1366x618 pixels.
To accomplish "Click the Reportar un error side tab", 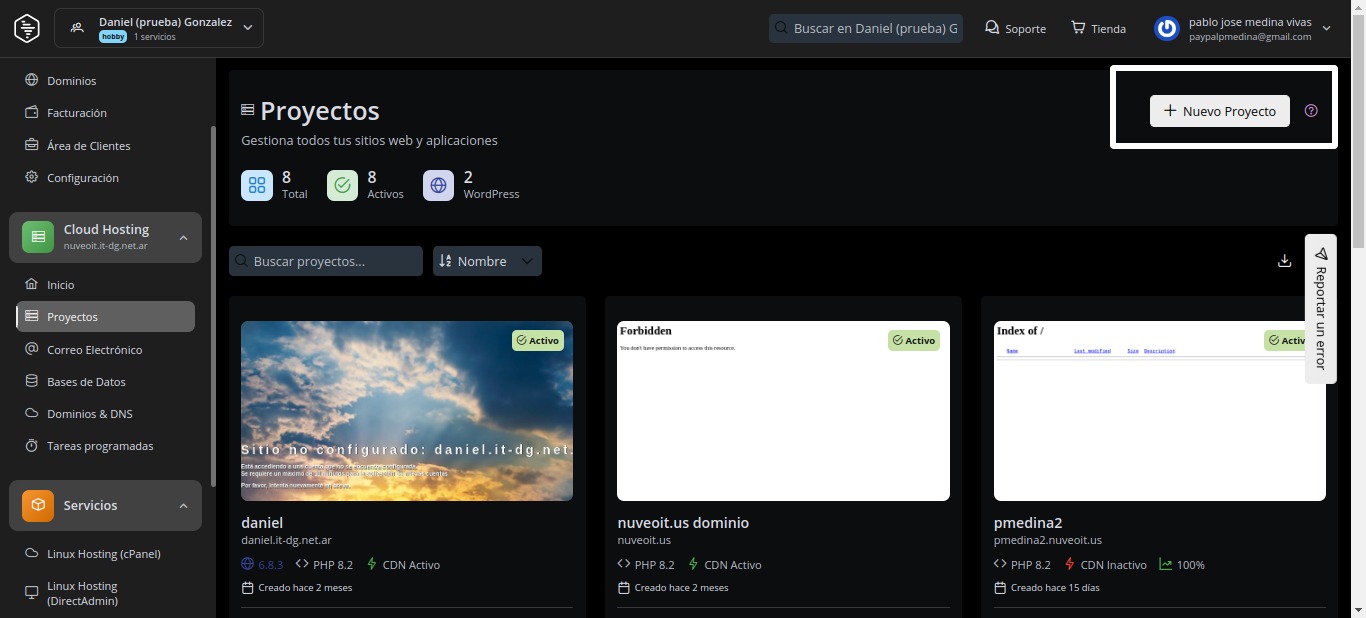I will coord(1320,310).
